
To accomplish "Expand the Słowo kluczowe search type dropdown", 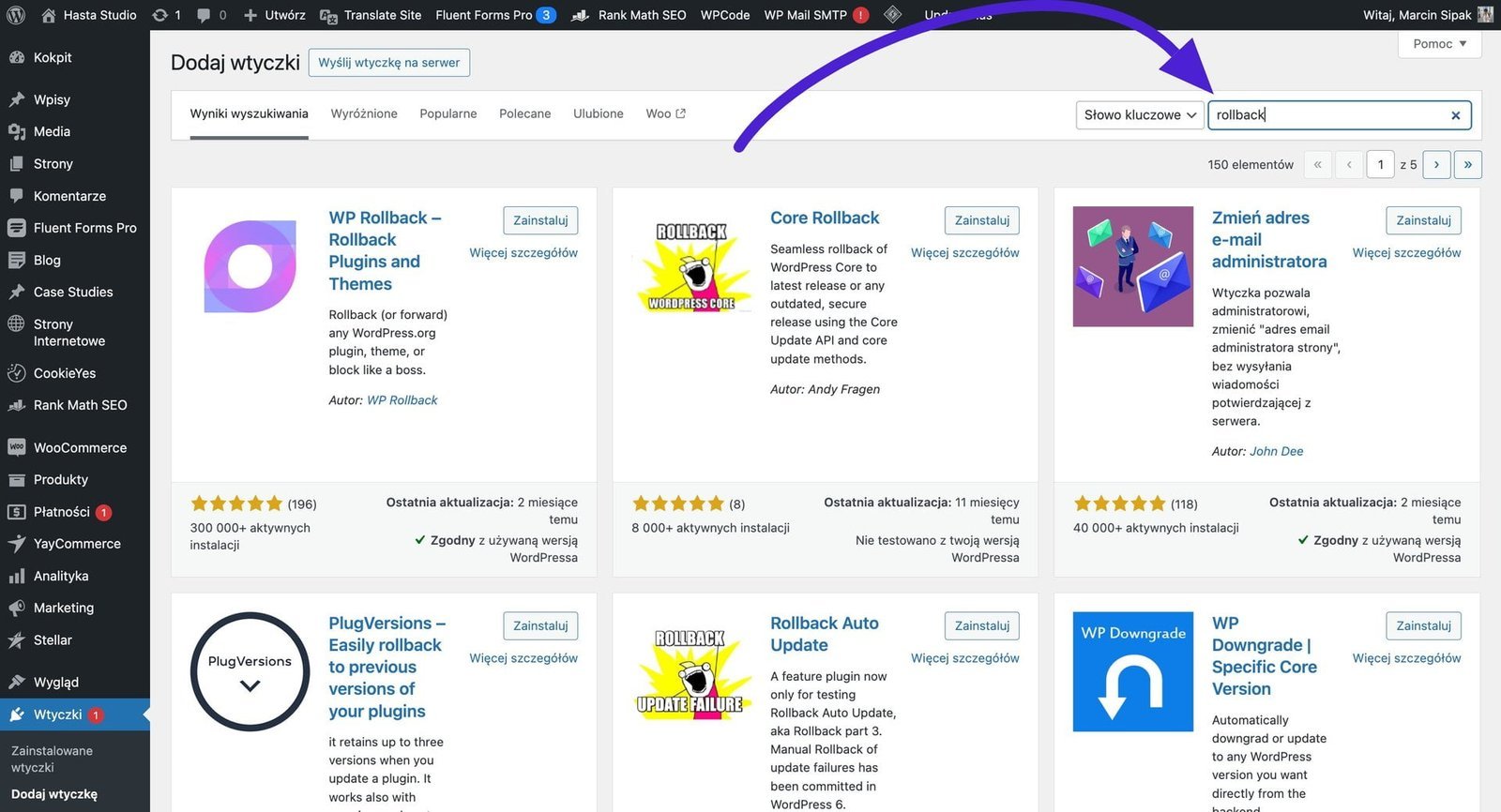I will point(1140,114).
